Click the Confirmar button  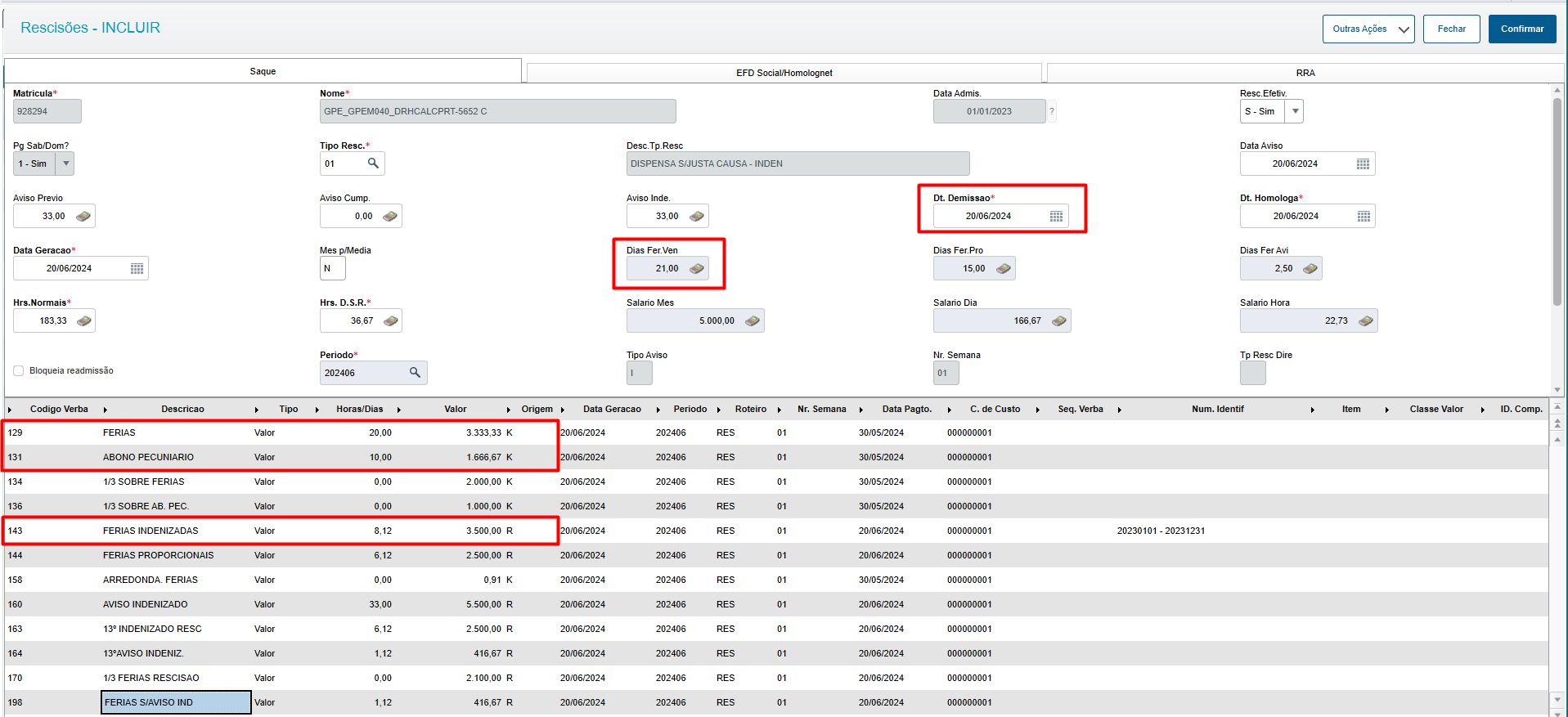click(x=1522, y=29)
